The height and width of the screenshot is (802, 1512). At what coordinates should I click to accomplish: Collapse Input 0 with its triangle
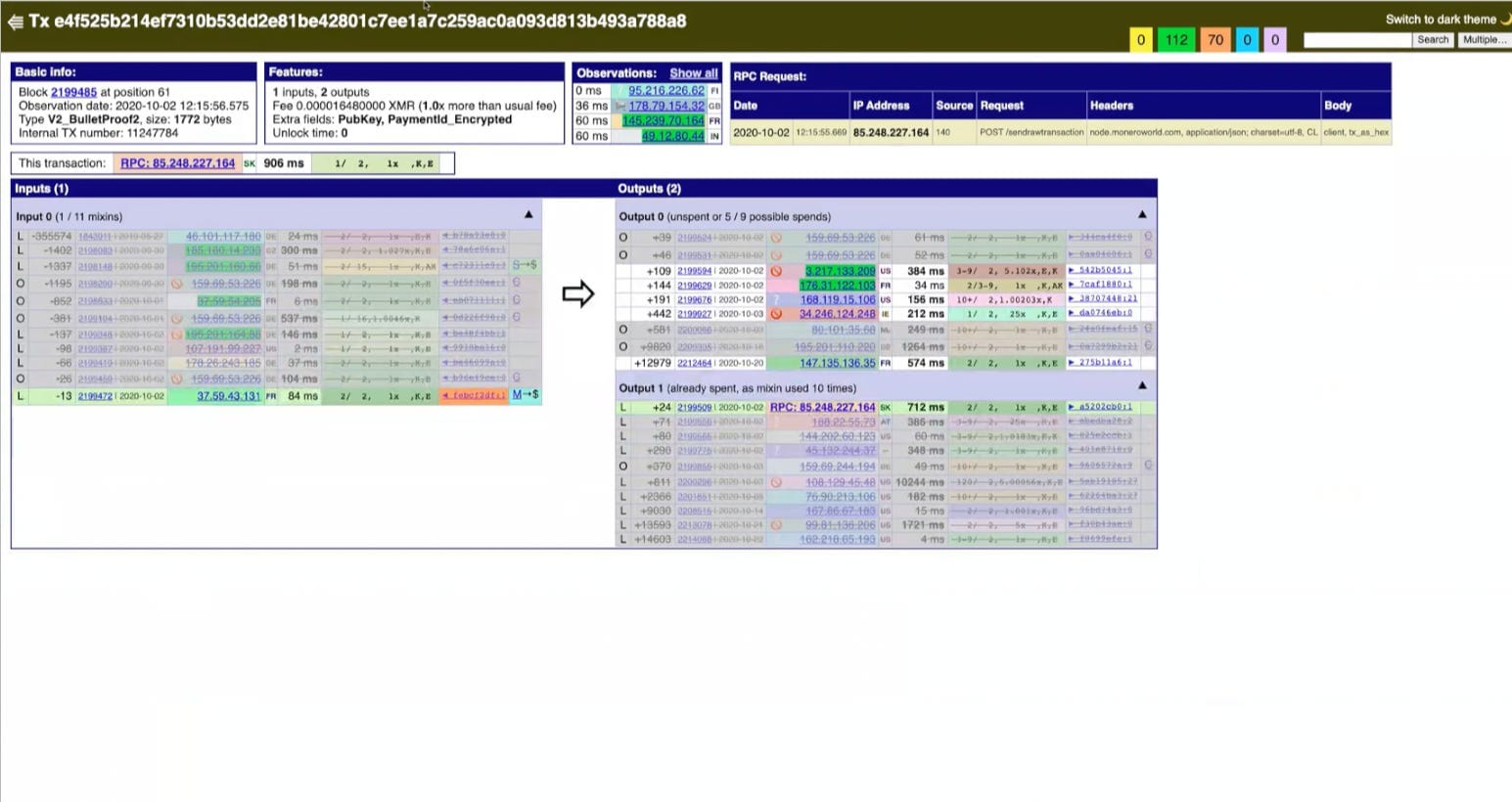point(528,214)
